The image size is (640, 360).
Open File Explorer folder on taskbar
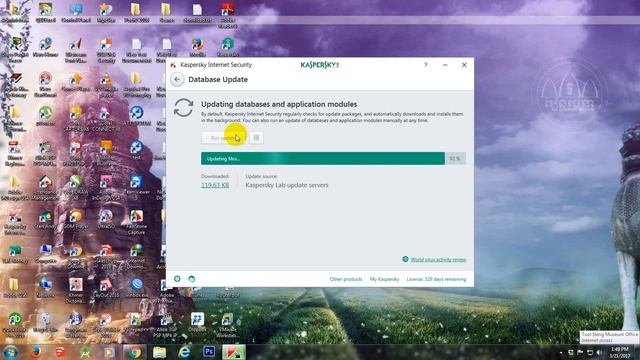[x=160, y=352]
